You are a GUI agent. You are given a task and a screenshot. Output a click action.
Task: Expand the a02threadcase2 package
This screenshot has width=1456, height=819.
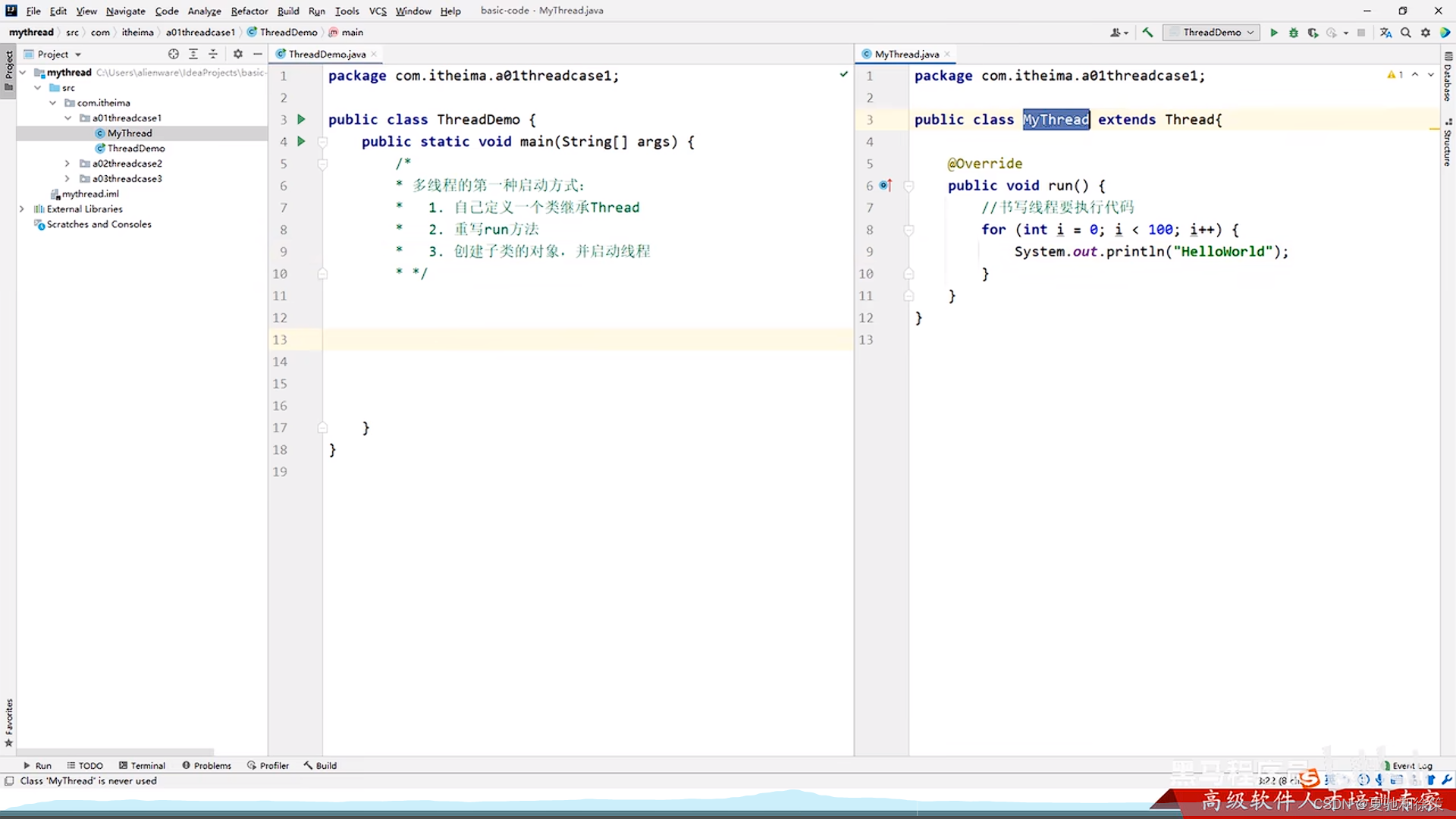[x=67, y=163]
